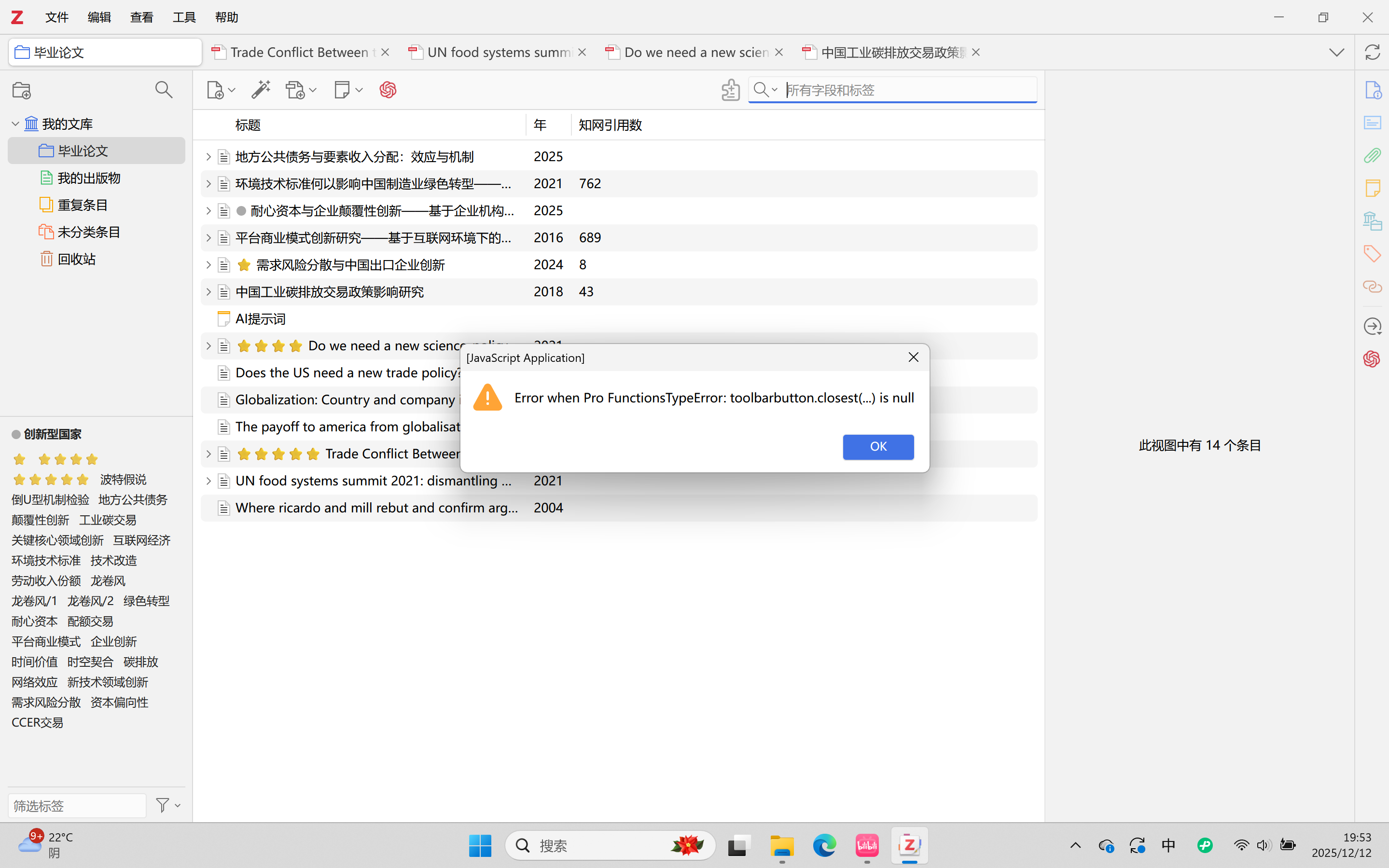1389x868 pixels.
Task: Click OK in the error dialog
Action: tap(877, 447)
